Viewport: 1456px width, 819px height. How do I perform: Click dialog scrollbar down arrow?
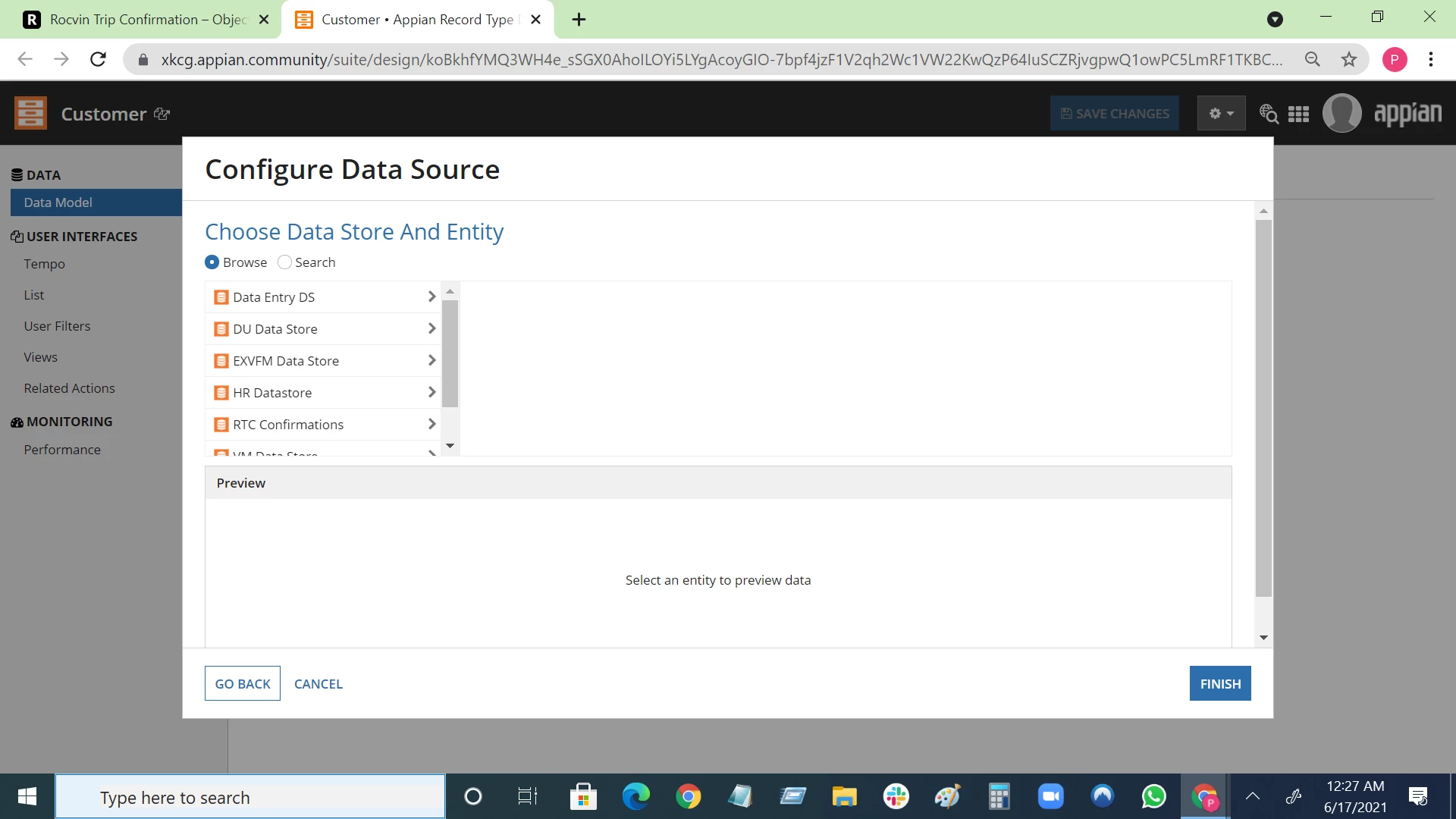tap(1263, 638)
